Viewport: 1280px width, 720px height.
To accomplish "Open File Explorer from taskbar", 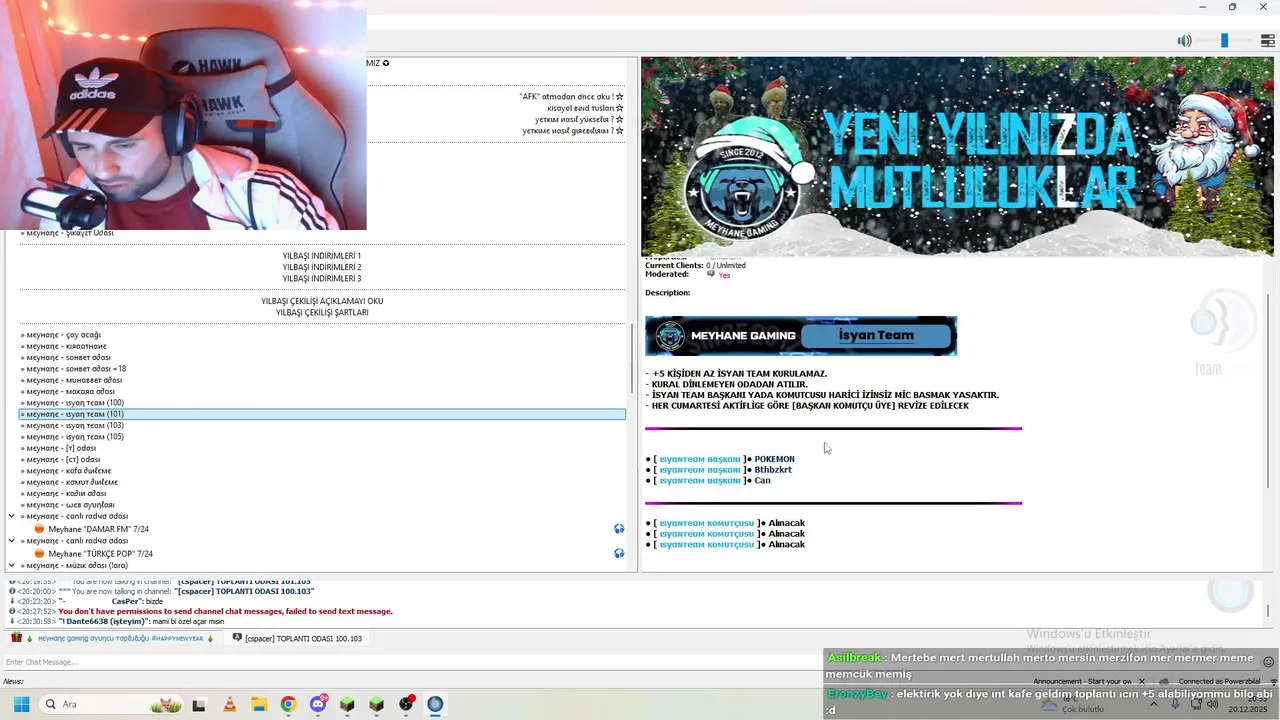I will pyautogui.click(x=258, y=704).
